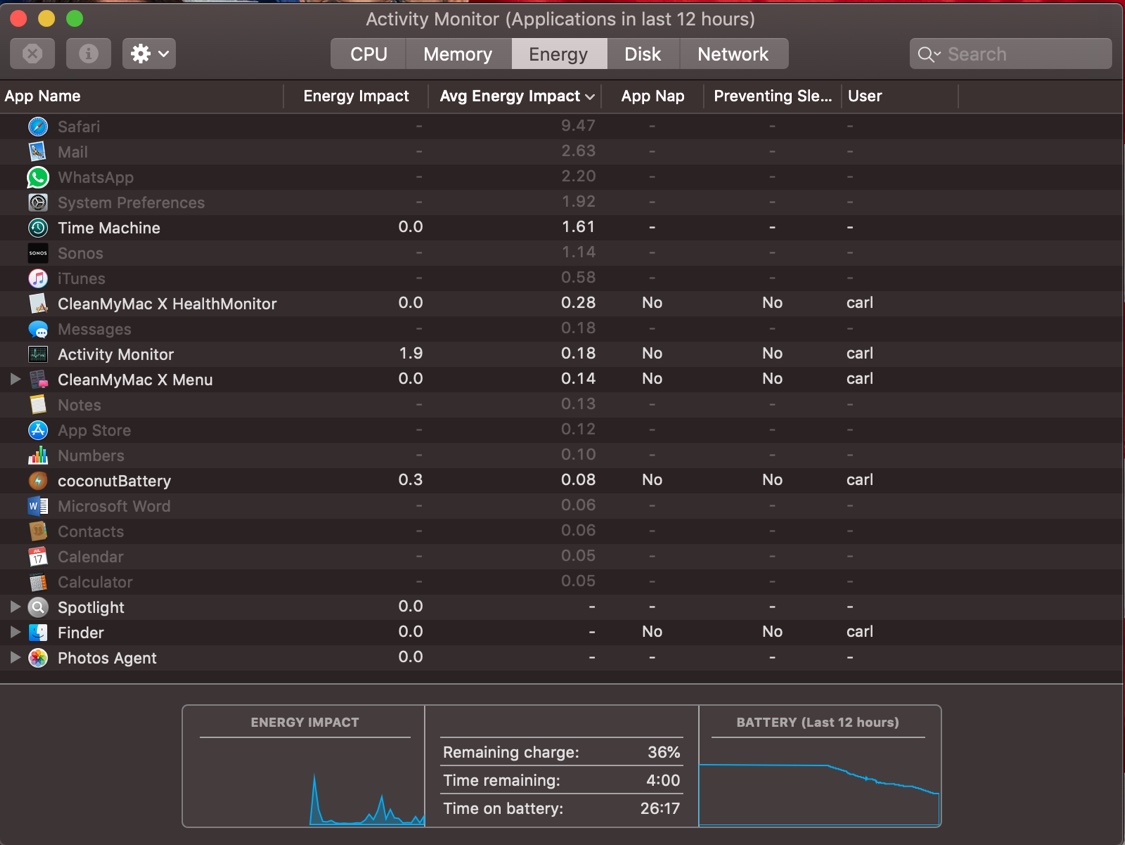Switch to the CPU tab

[x=368, y=54]
